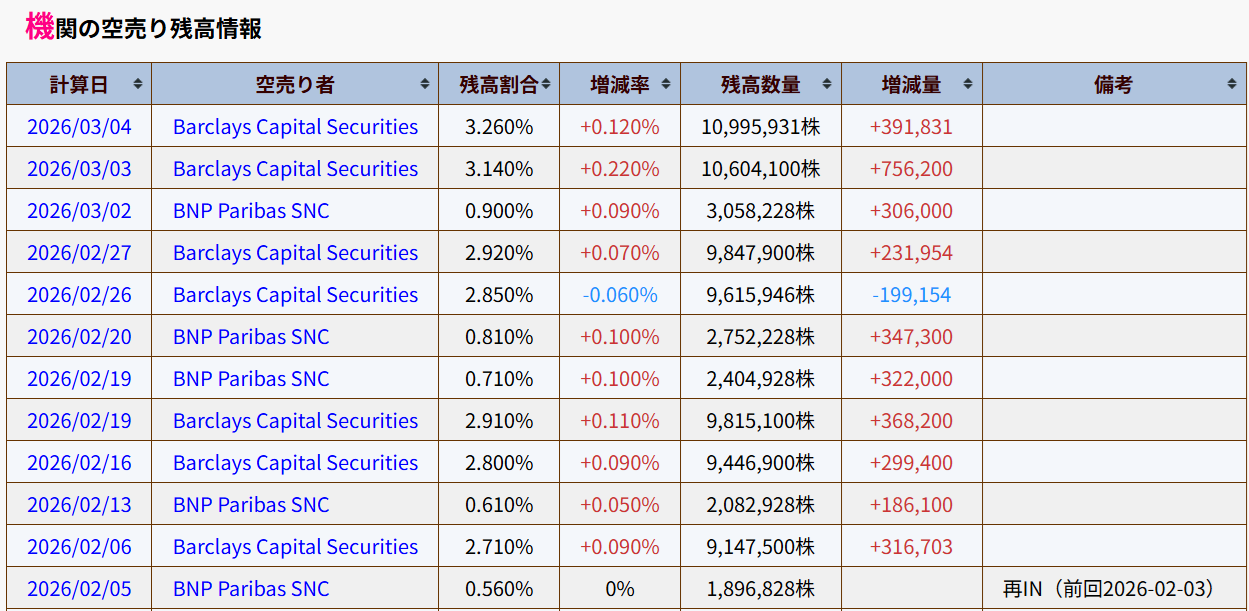Open the 2026/03/04 date link
The width and height of the screenshot is (1249, 611).
(x=79, y=127)
